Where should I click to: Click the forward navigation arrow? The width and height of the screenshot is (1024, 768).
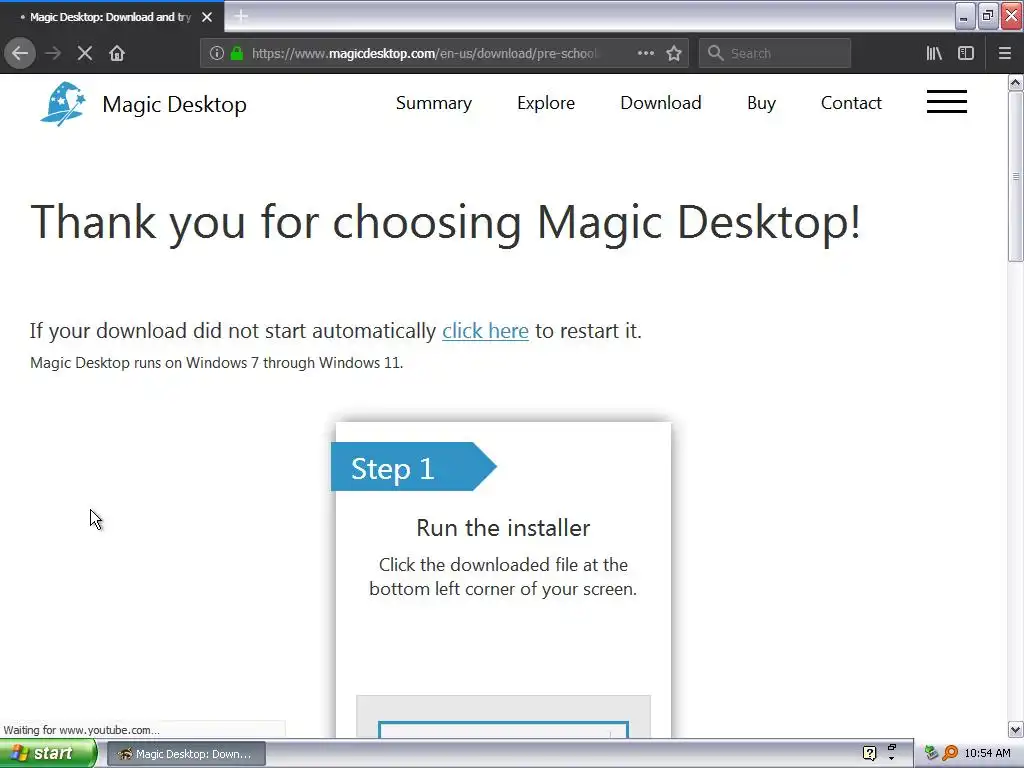click(x=54, y=53)
